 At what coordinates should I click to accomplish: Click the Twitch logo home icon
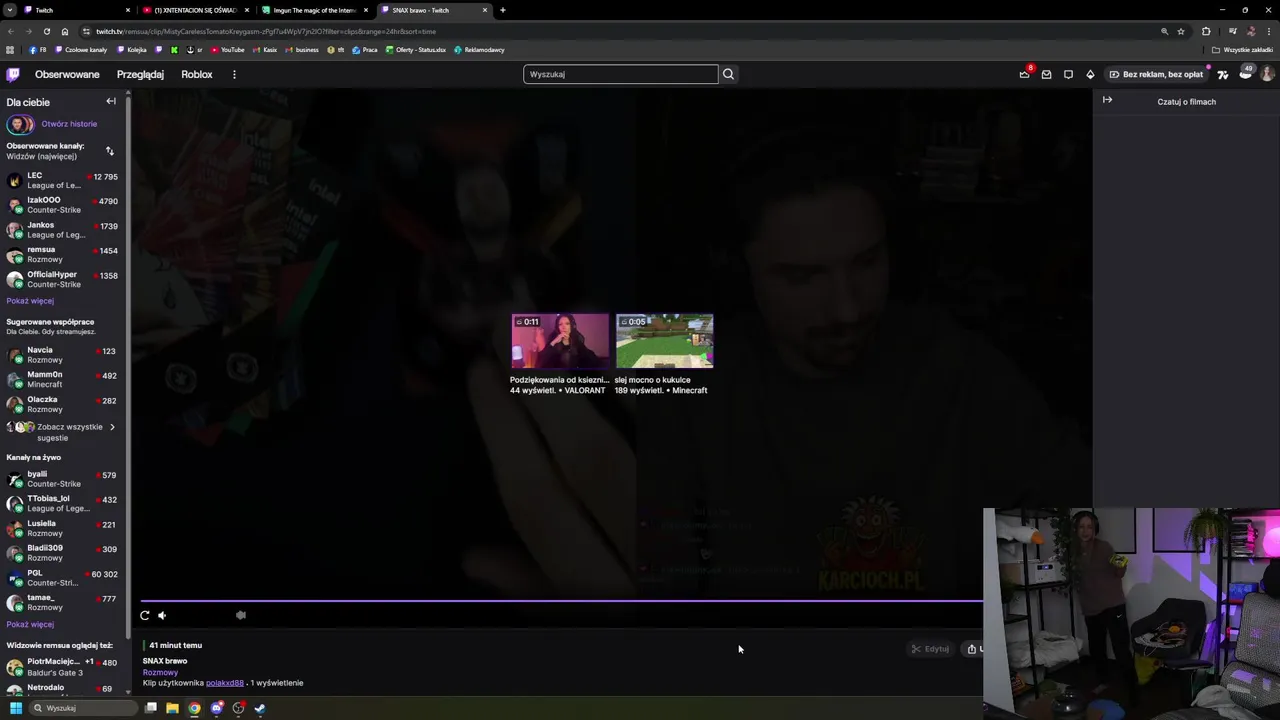coord(13,74)
